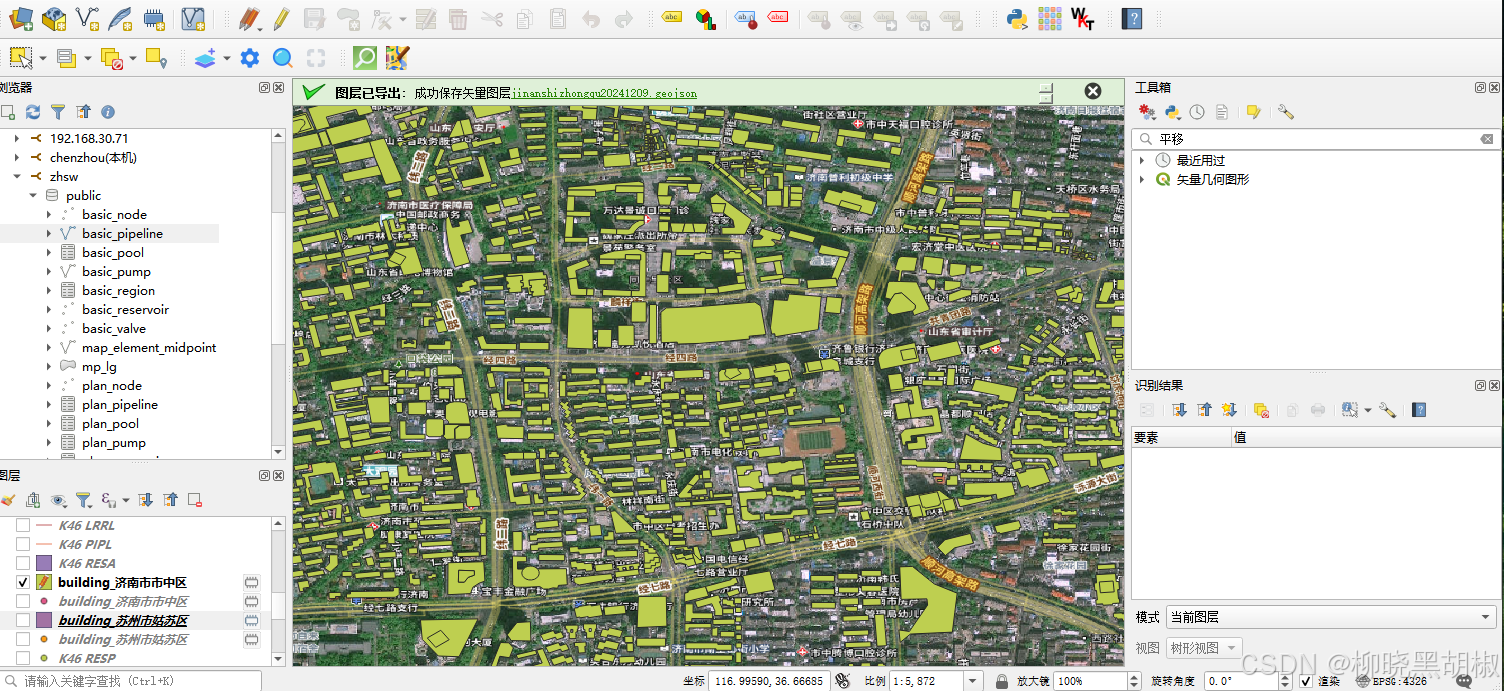Click the map with paintbrush icon

(397, 58)
